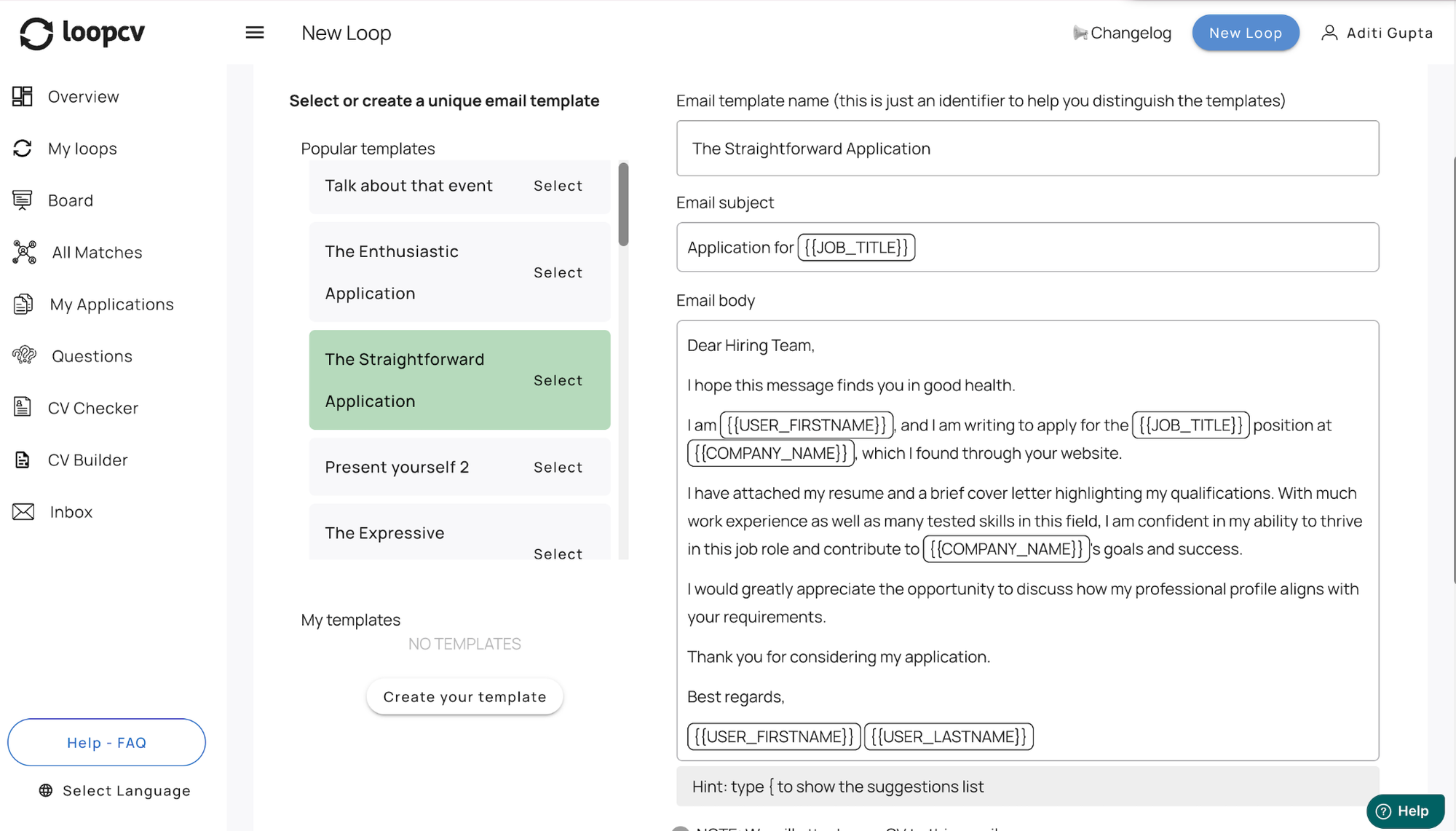
Task: Click the Board presentation icon
Action: (x=23, y=200)
